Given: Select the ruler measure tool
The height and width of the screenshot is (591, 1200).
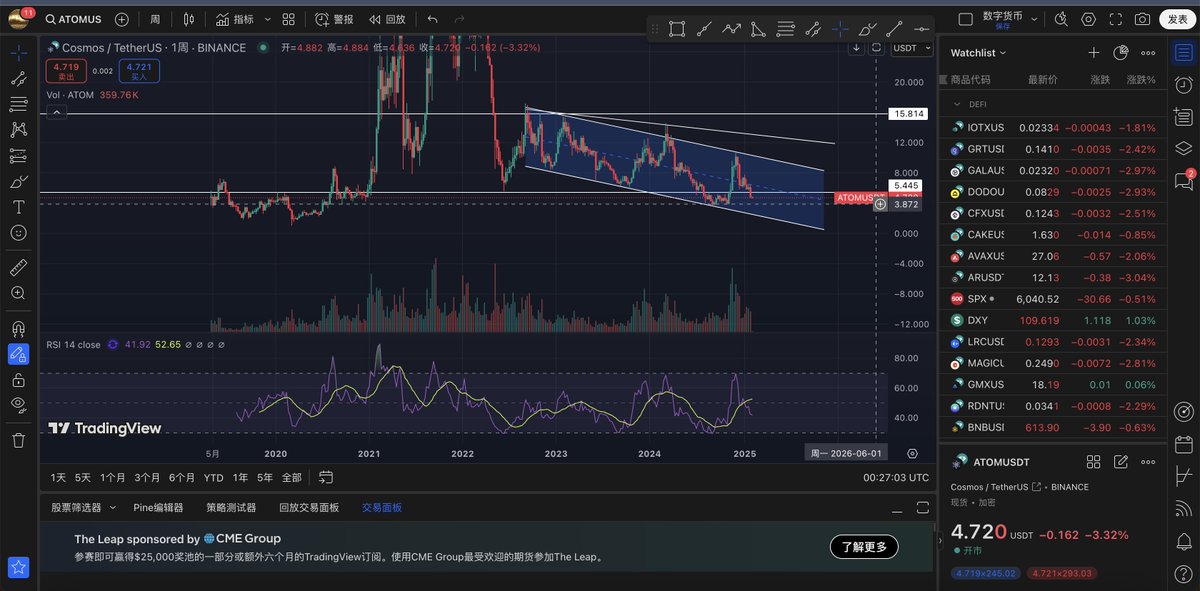Looking at the screenshot, I should 18,267.
